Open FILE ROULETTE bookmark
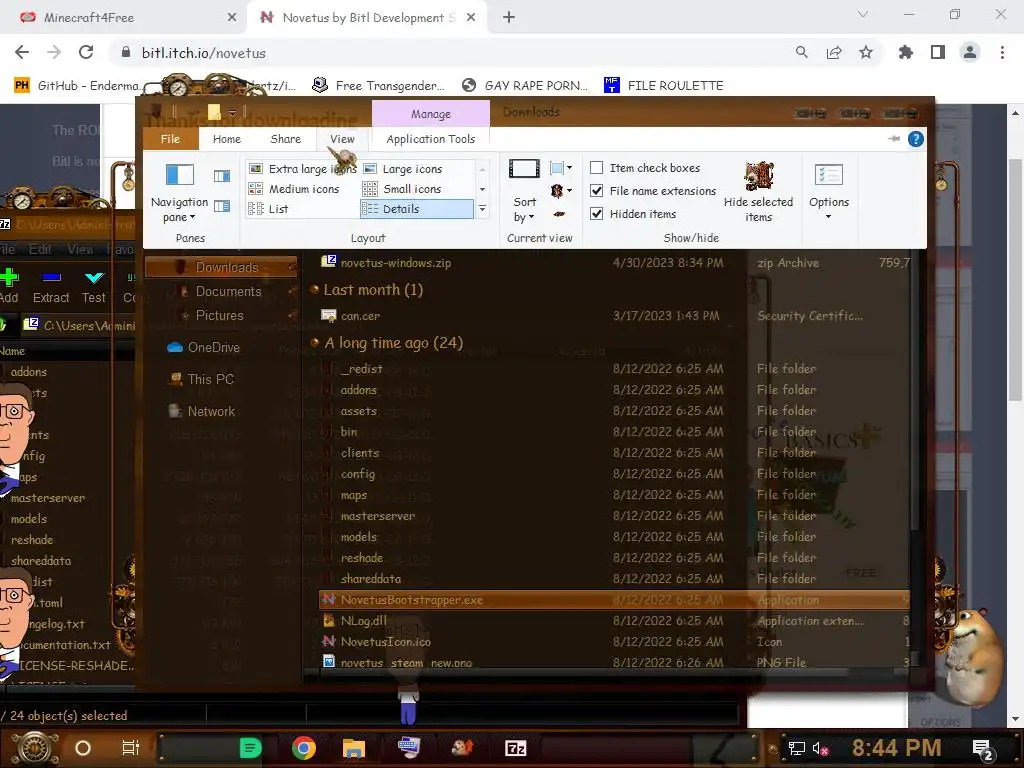The width and height of the screenshot is (1024, 768). click(664, 86)
